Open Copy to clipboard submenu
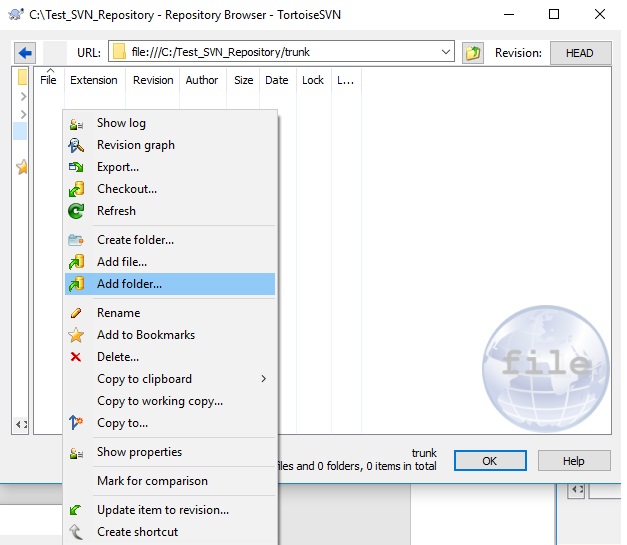Screen dimensions: 627x545 click(x=170, y=379)
